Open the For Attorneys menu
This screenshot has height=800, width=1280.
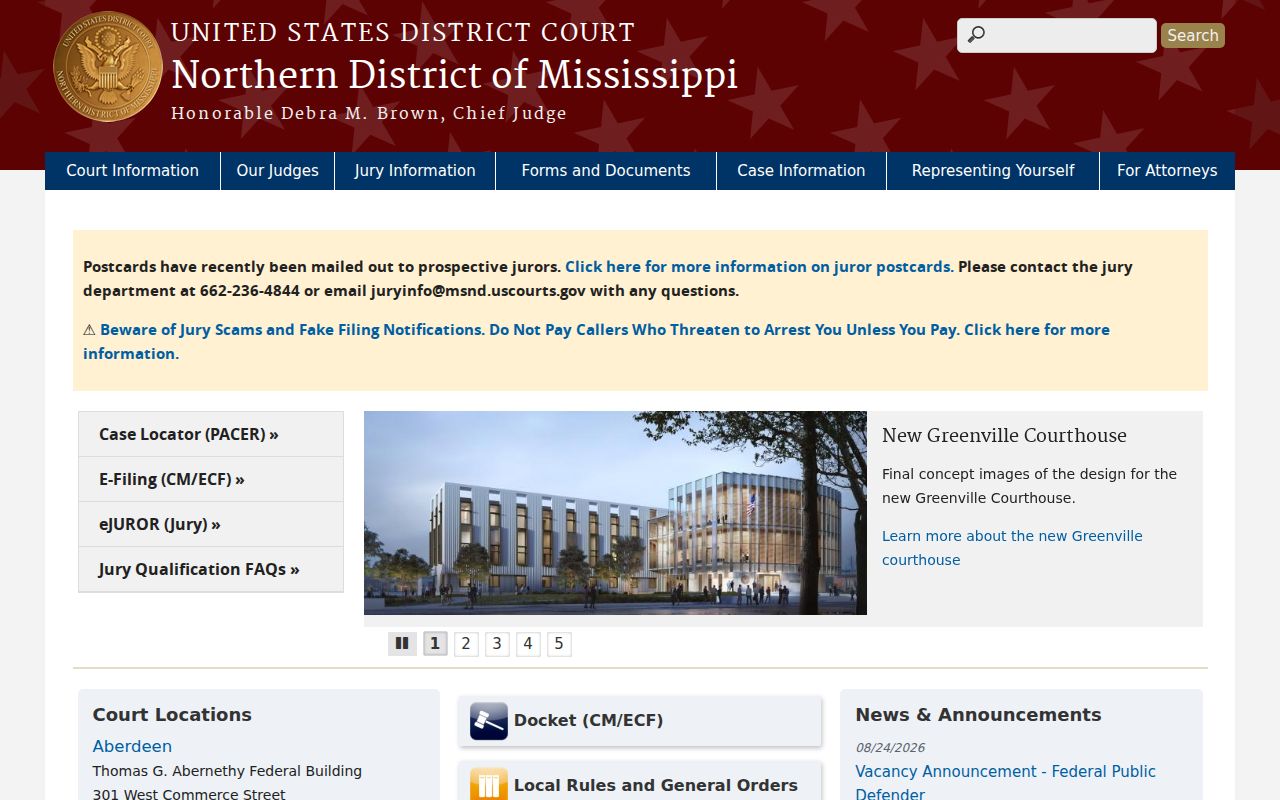(x=1167, y=171)
